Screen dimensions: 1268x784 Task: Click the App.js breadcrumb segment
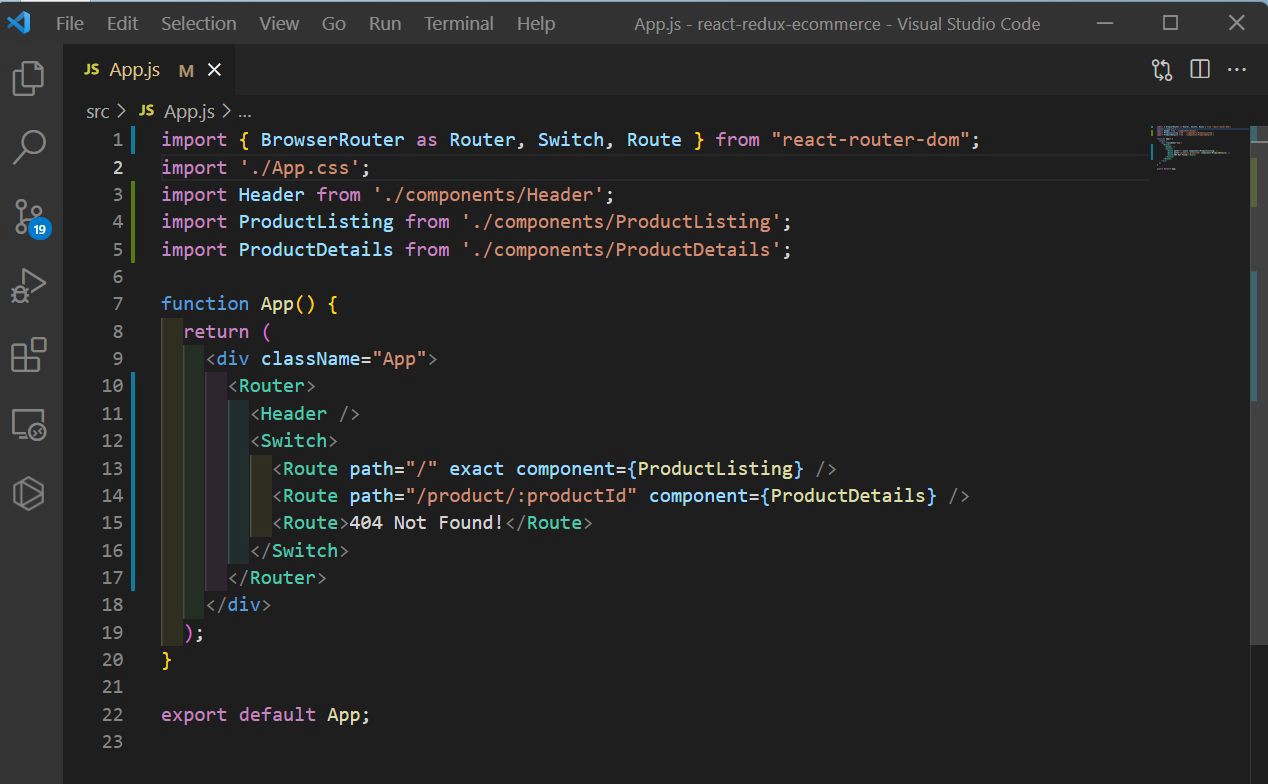tap(189, 111)
